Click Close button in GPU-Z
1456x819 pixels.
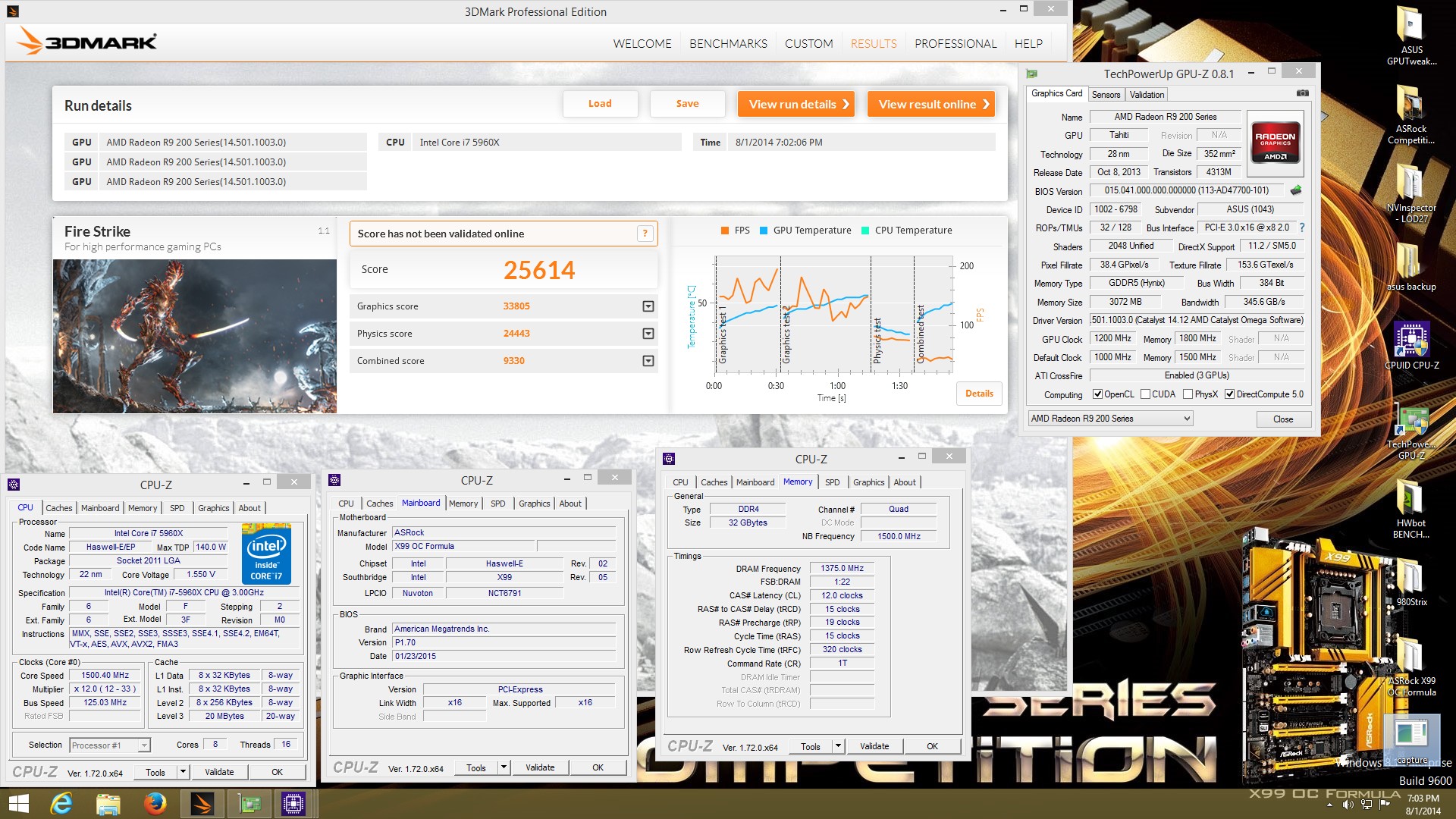(1283, 419)
